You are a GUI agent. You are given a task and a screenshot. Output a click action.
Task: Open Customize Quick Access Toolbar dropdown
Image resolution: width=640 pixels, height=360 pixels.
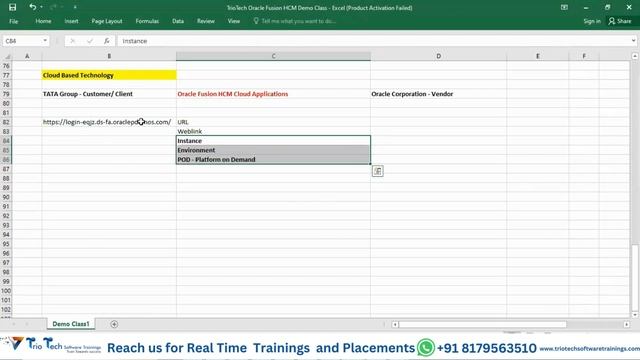[x=75, y=7]
